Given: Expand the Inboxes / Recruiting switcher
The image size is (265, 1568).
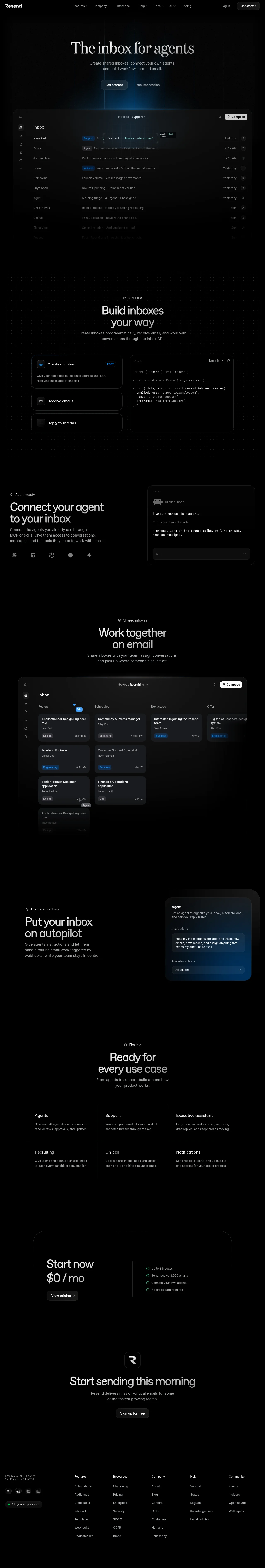Looking at the screenshot, I should [x=132, y=685].
